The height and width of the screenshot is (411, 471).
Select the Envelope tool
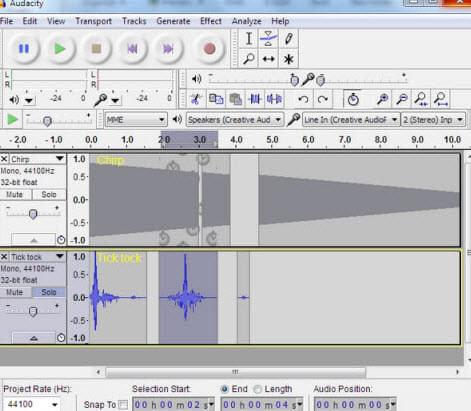tap(268, 39)
